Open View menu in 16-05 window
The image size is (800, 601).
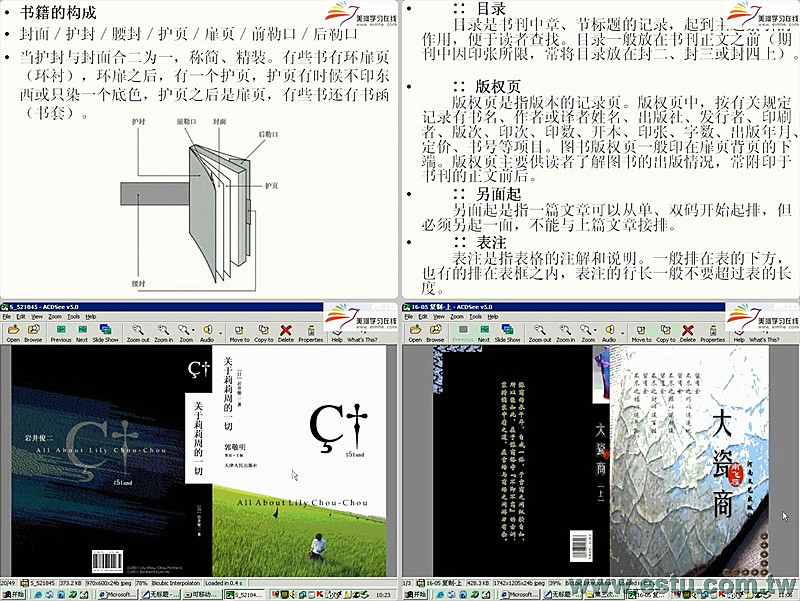pos(439,316)
